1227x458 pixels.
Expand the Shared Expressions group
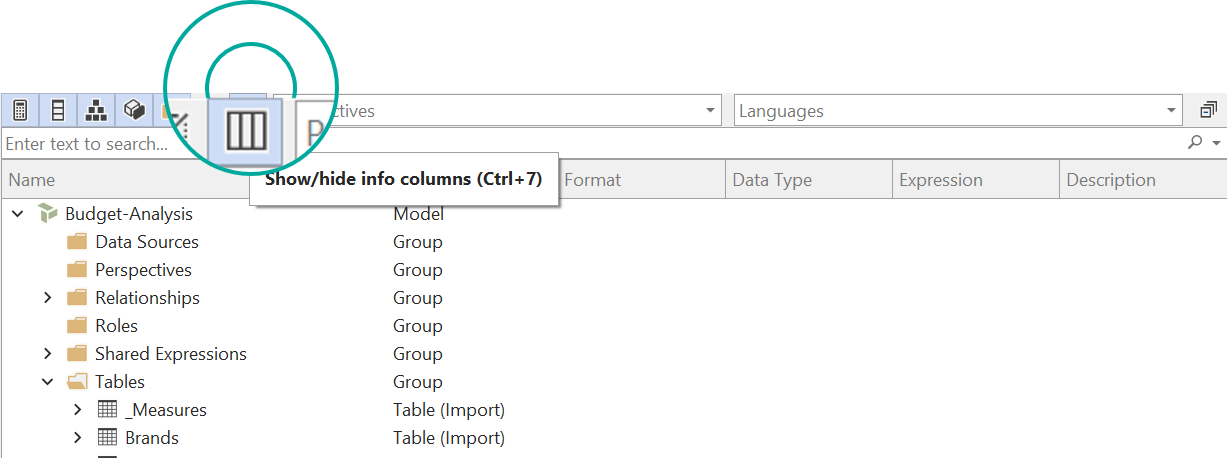pyautogui.click(x=48, y=354)
